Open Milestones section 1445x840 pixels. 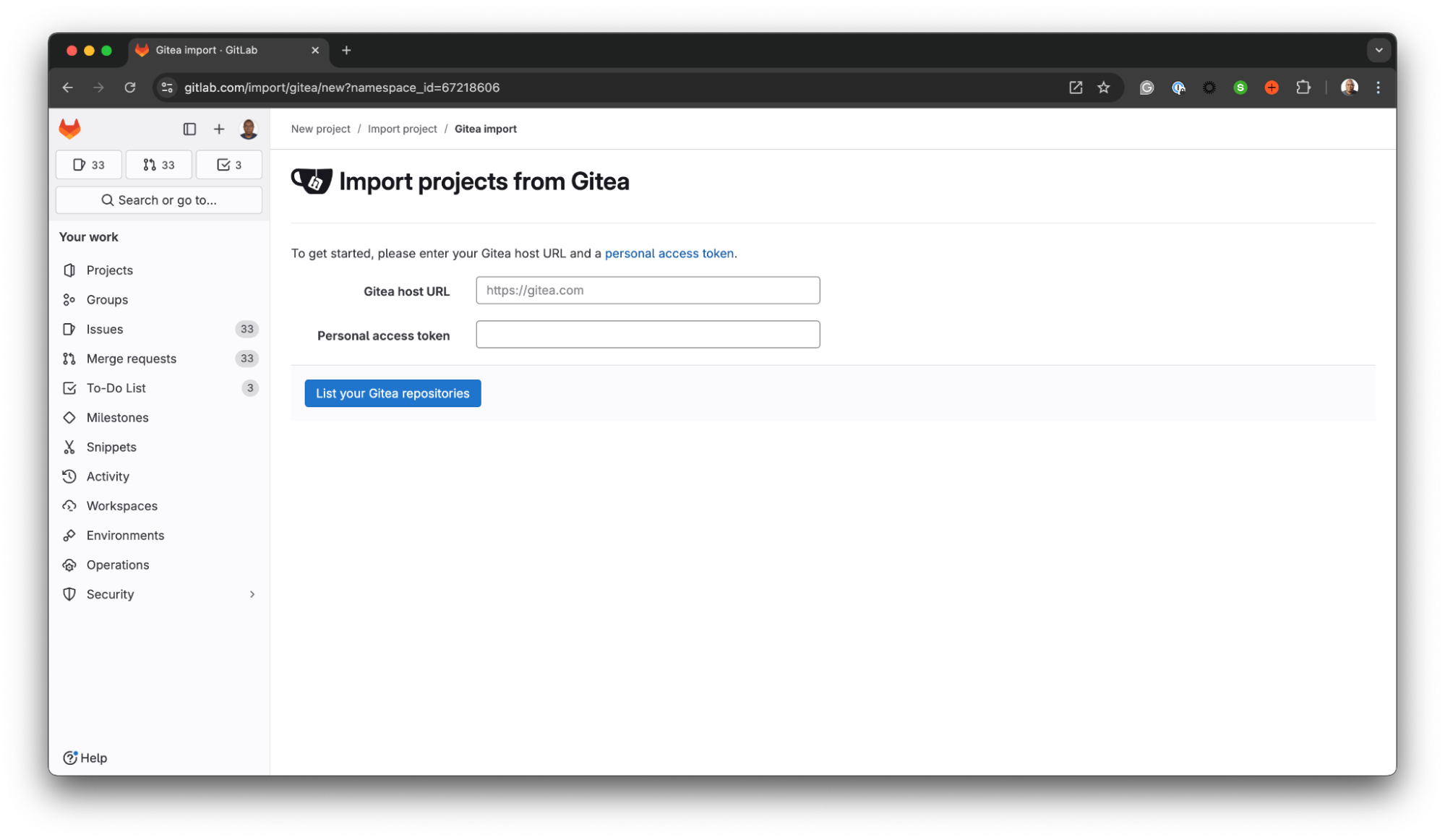(118, 417)
